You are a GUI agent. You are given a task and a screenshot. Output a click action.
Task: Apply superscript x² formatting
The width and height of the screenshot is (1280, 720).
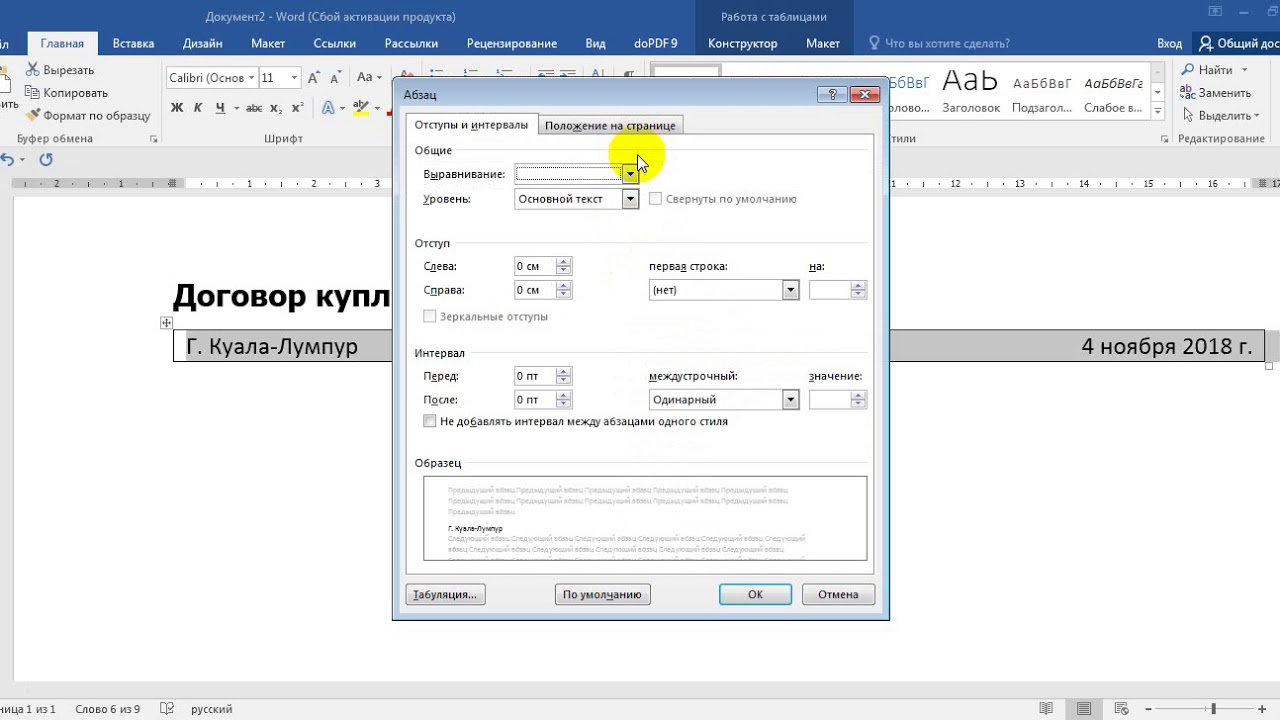coord(298,108)
